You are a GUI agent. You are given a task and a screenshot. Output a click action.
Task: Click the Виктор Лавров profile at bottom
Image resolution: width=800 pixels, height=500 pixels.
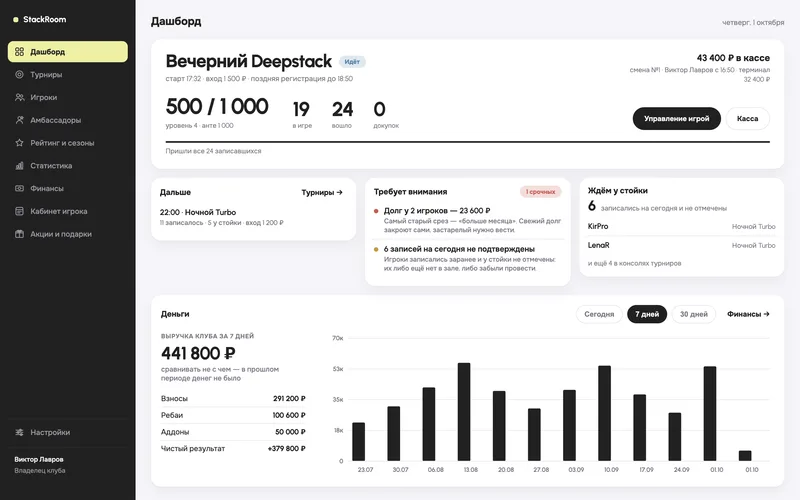tap(40, 464)
